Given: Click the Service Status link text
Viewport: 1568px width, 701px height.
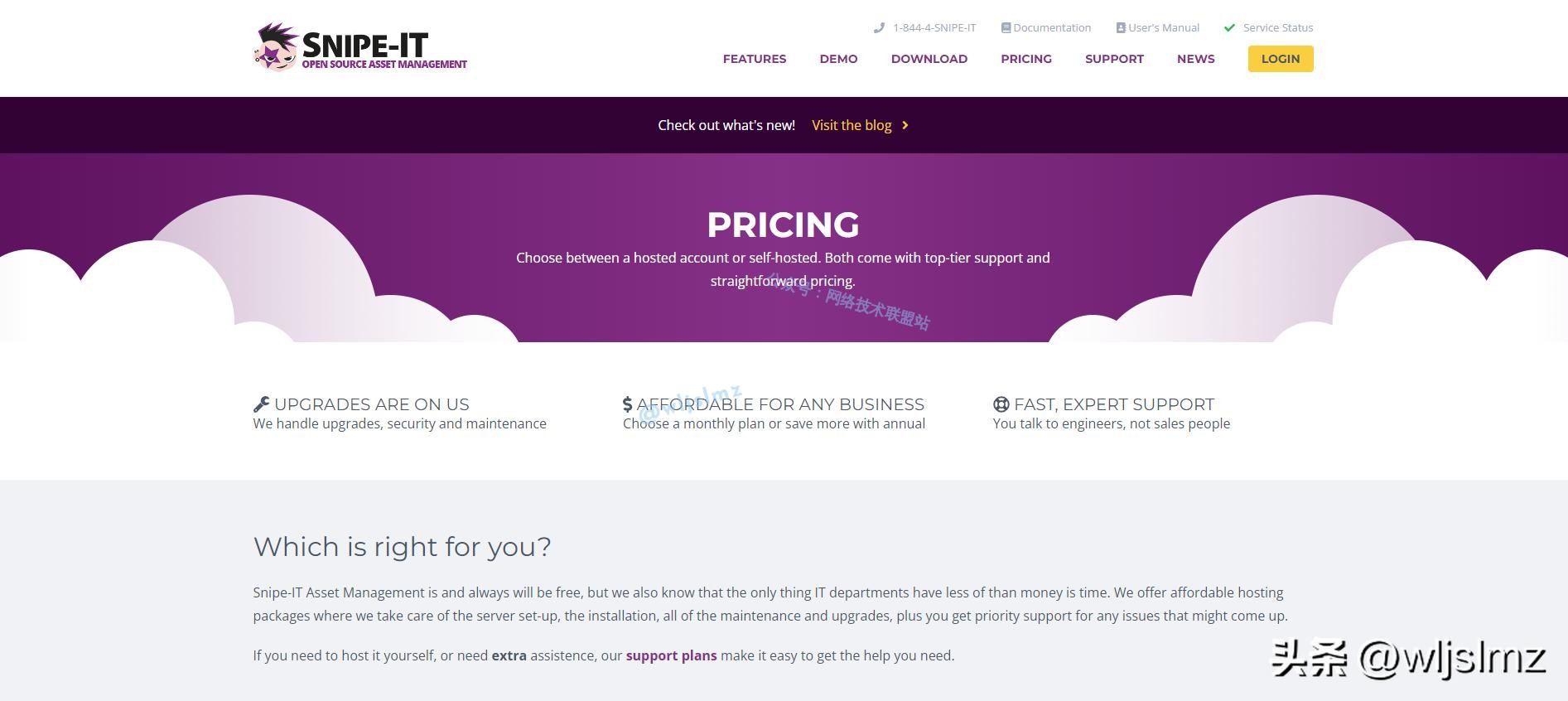Looking at the screenshot, I should point(1278,28).
